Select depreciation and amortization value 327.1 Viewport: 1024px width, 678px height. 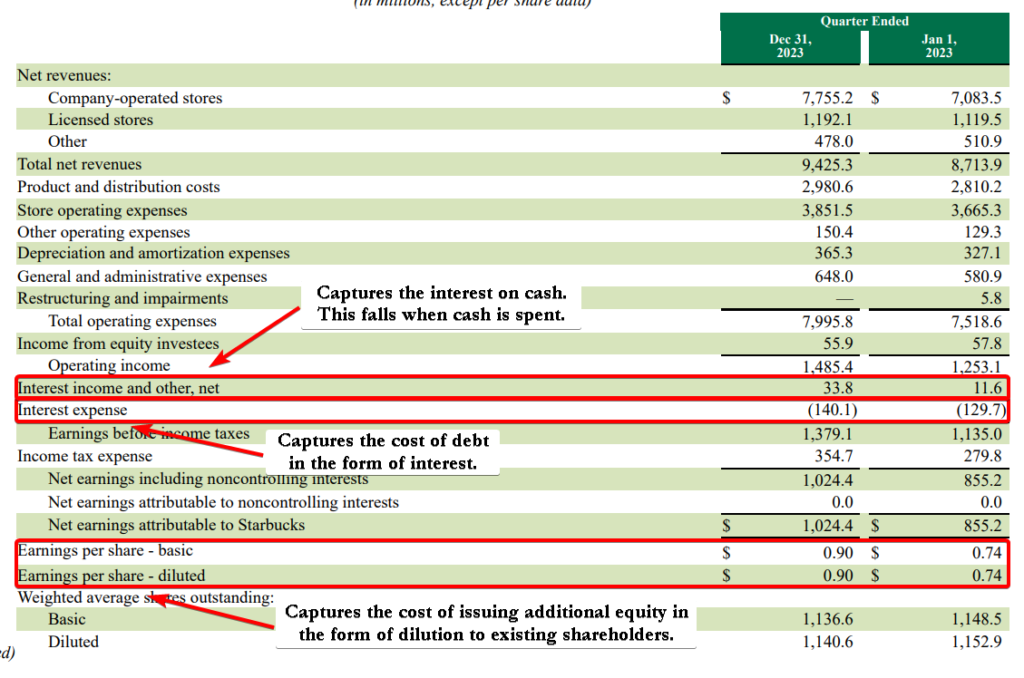tap(983, 253)
